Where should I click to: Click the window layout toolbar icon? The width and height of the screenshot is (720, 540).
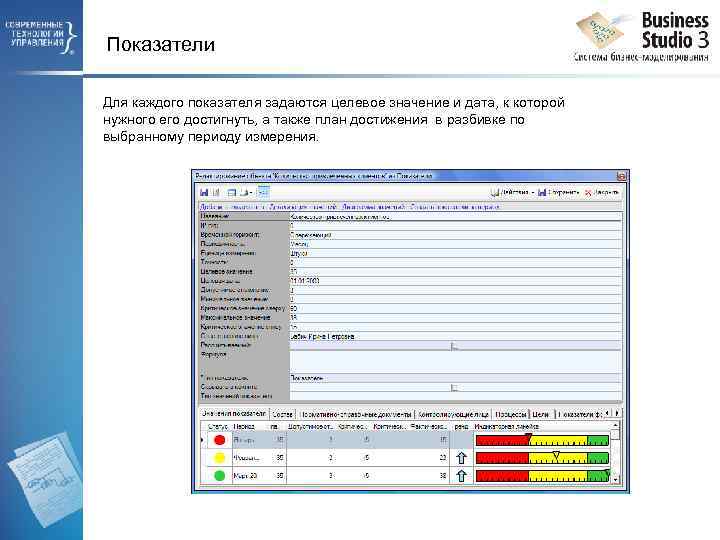pos(231,192)
